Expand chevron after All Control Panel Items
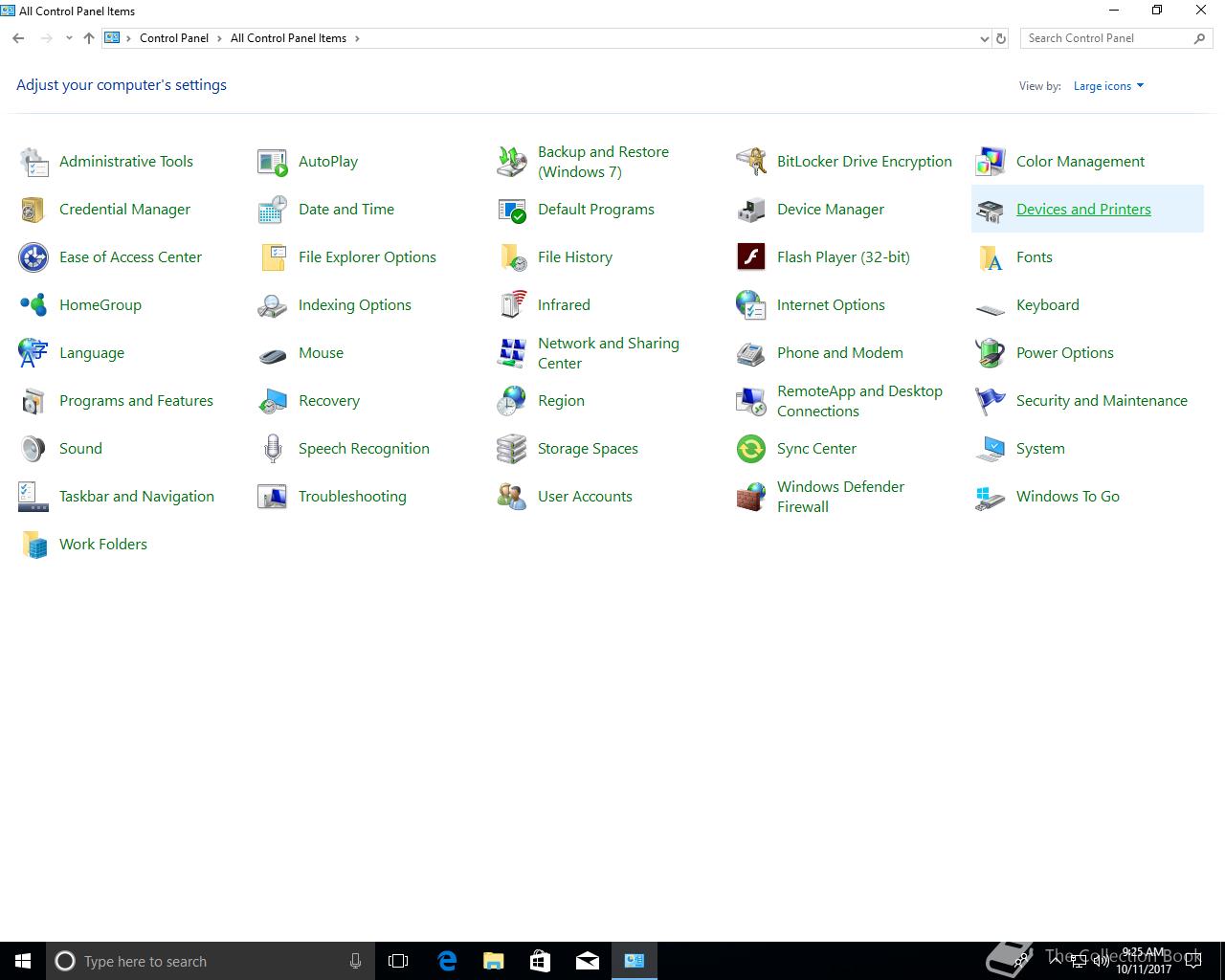Viewport: 1225px width, 980px height. point(358,38)
